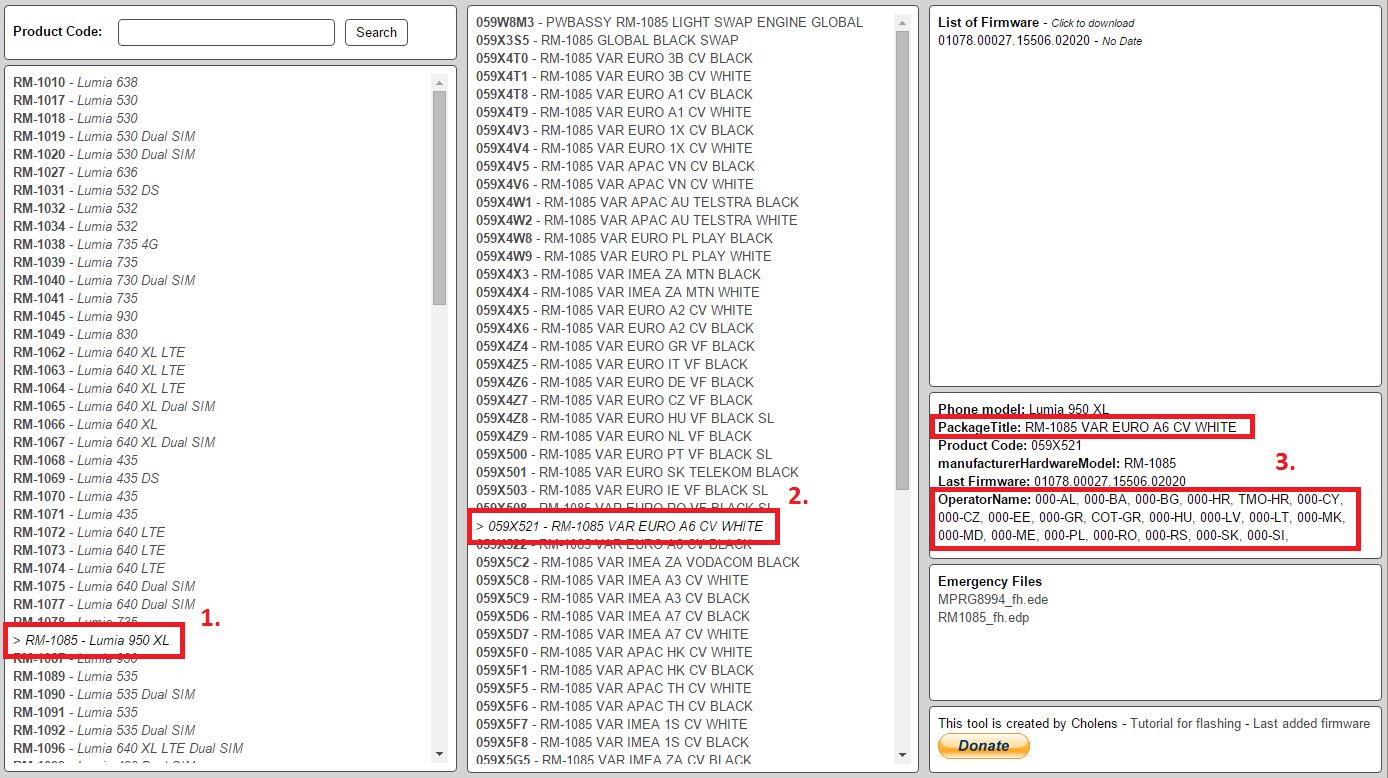Image resolution: width=1388 pixels, height=778 pixels.
Task: Select 059X4W1 APAC AU TELSTRA BLACK
Action: tap(637, 202)
